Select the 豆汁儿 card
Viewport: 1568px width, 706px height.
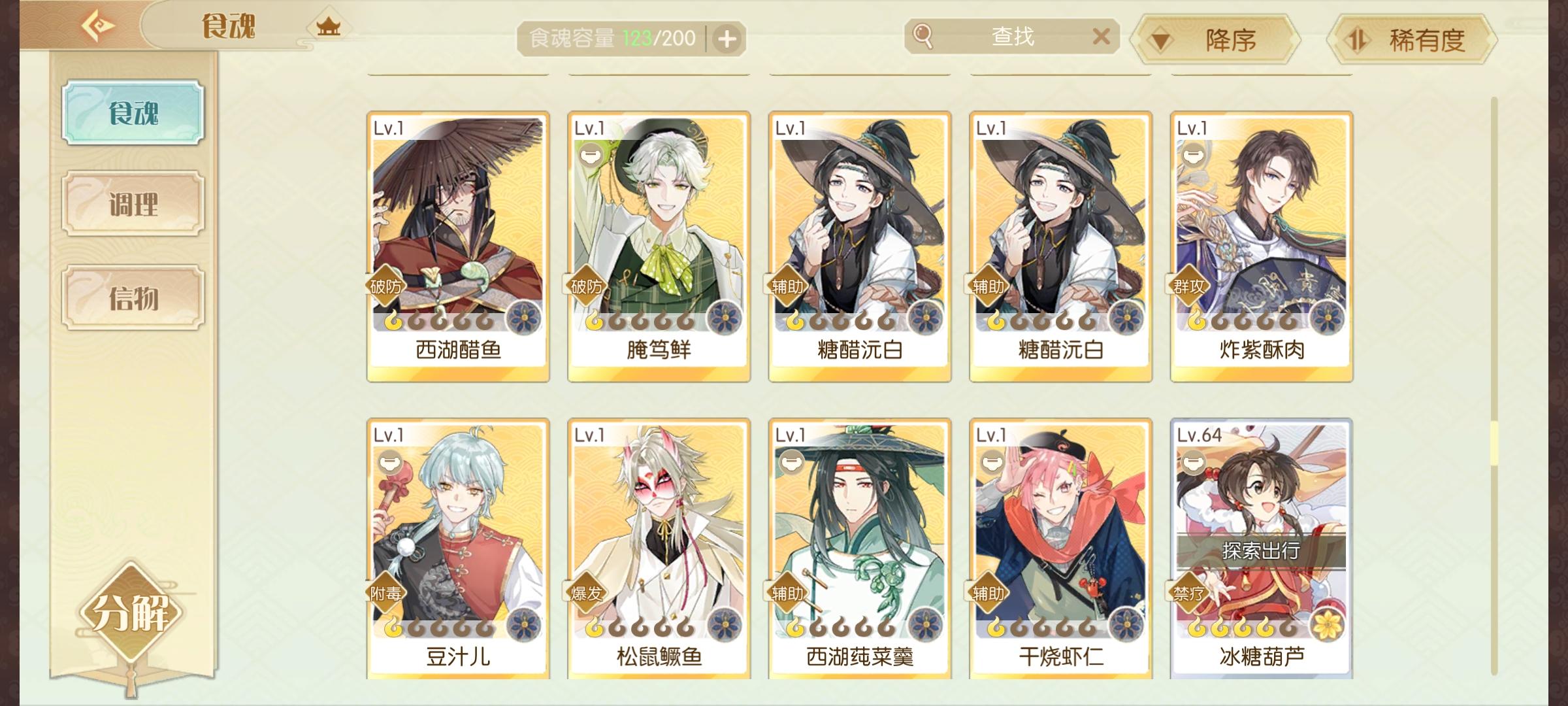(458, 549)
